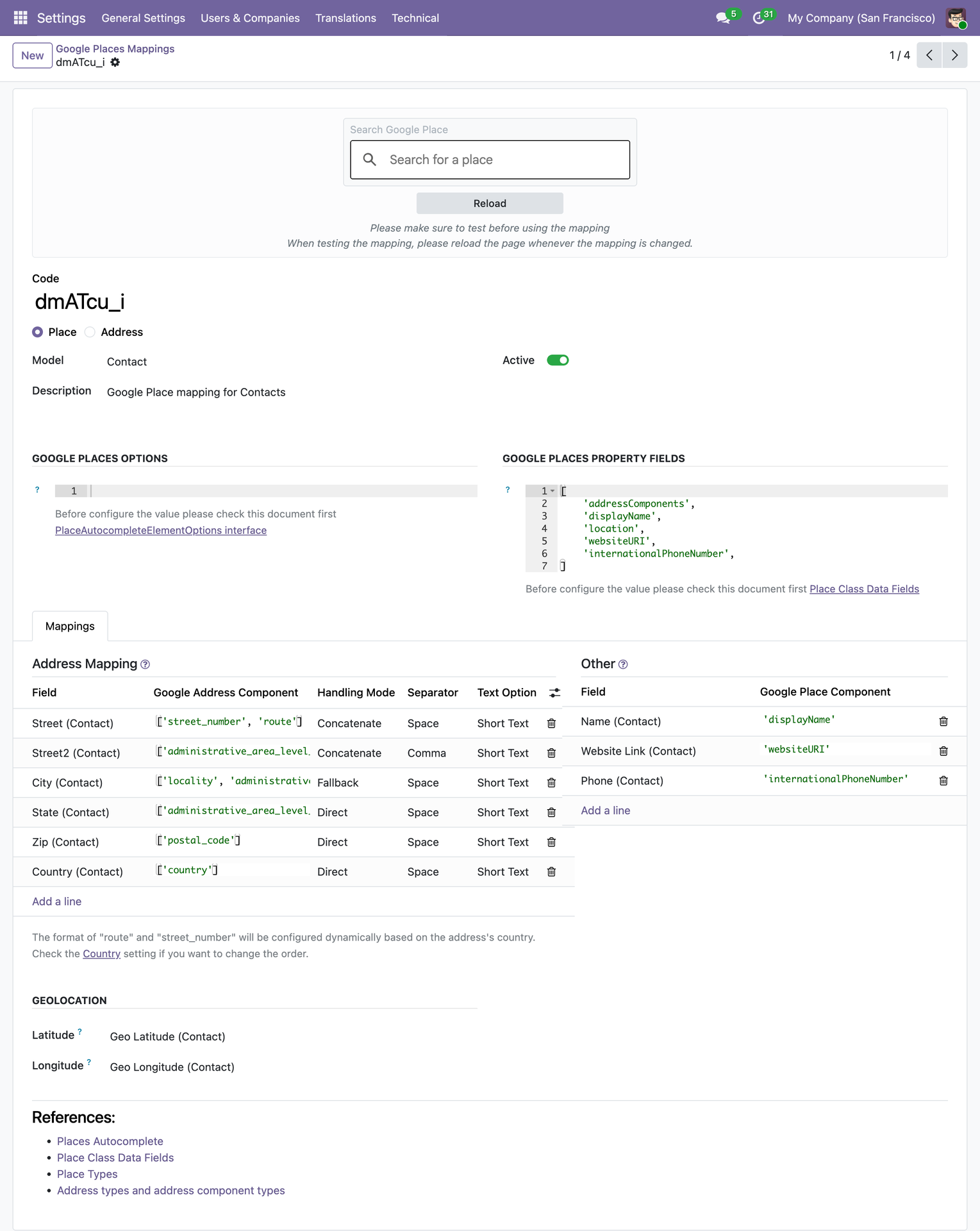Delete the Country (Contact) mapping row

point(551,872)
